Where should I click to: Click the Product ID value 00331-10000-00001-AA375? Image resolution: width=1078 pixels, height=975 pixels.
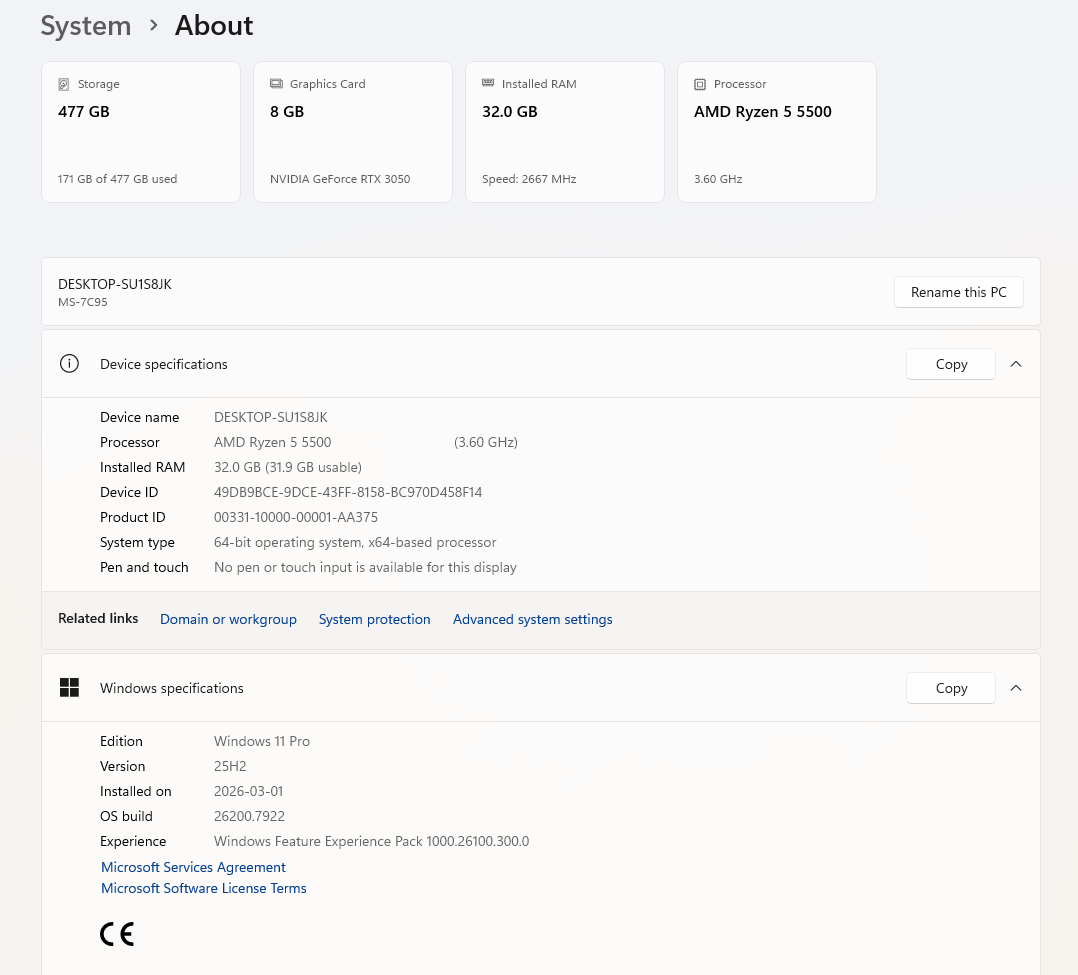click(296, 517)
